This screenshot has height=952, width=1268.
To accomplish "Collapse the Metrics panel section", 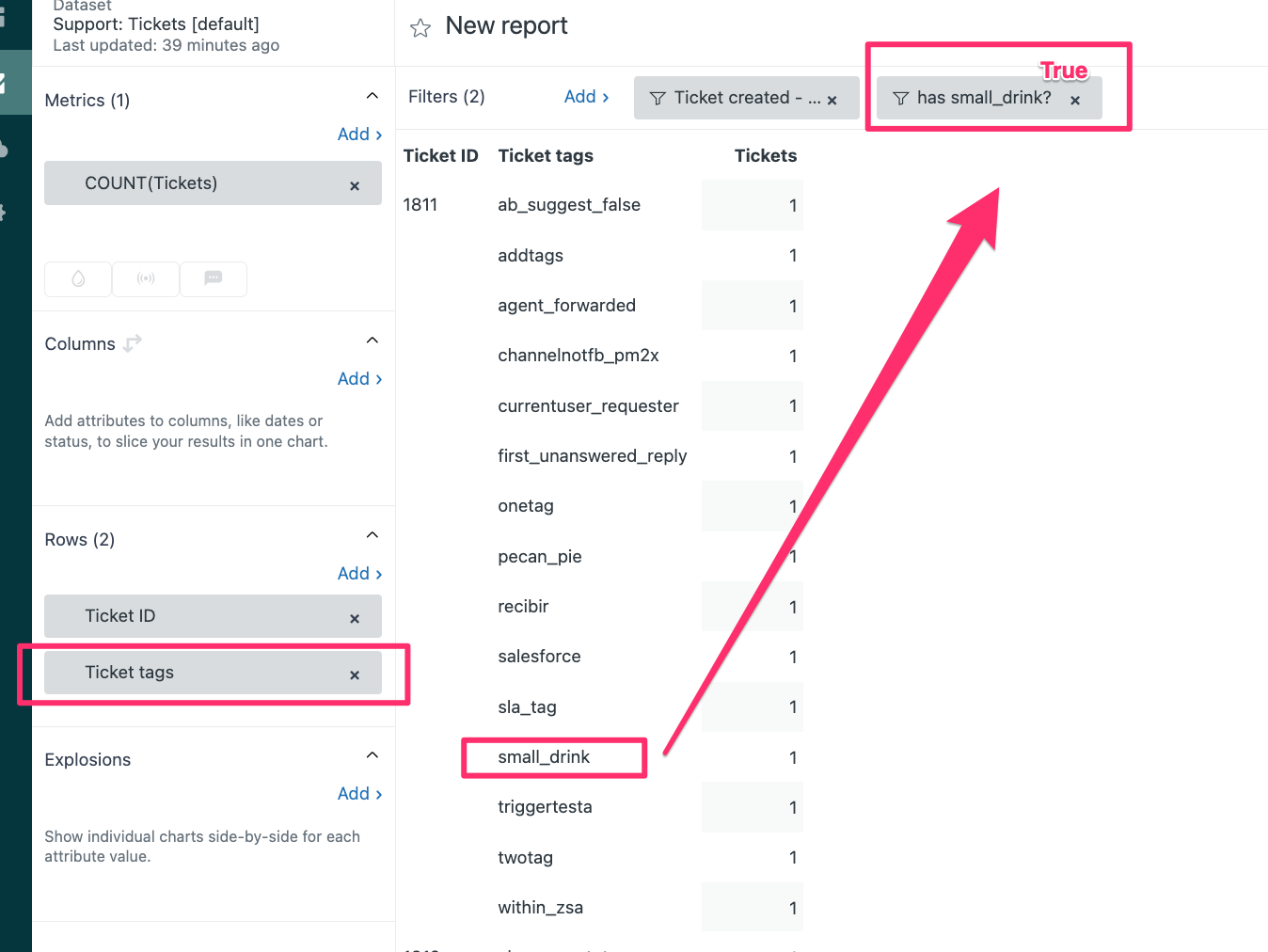I will [x=372, y=96].
